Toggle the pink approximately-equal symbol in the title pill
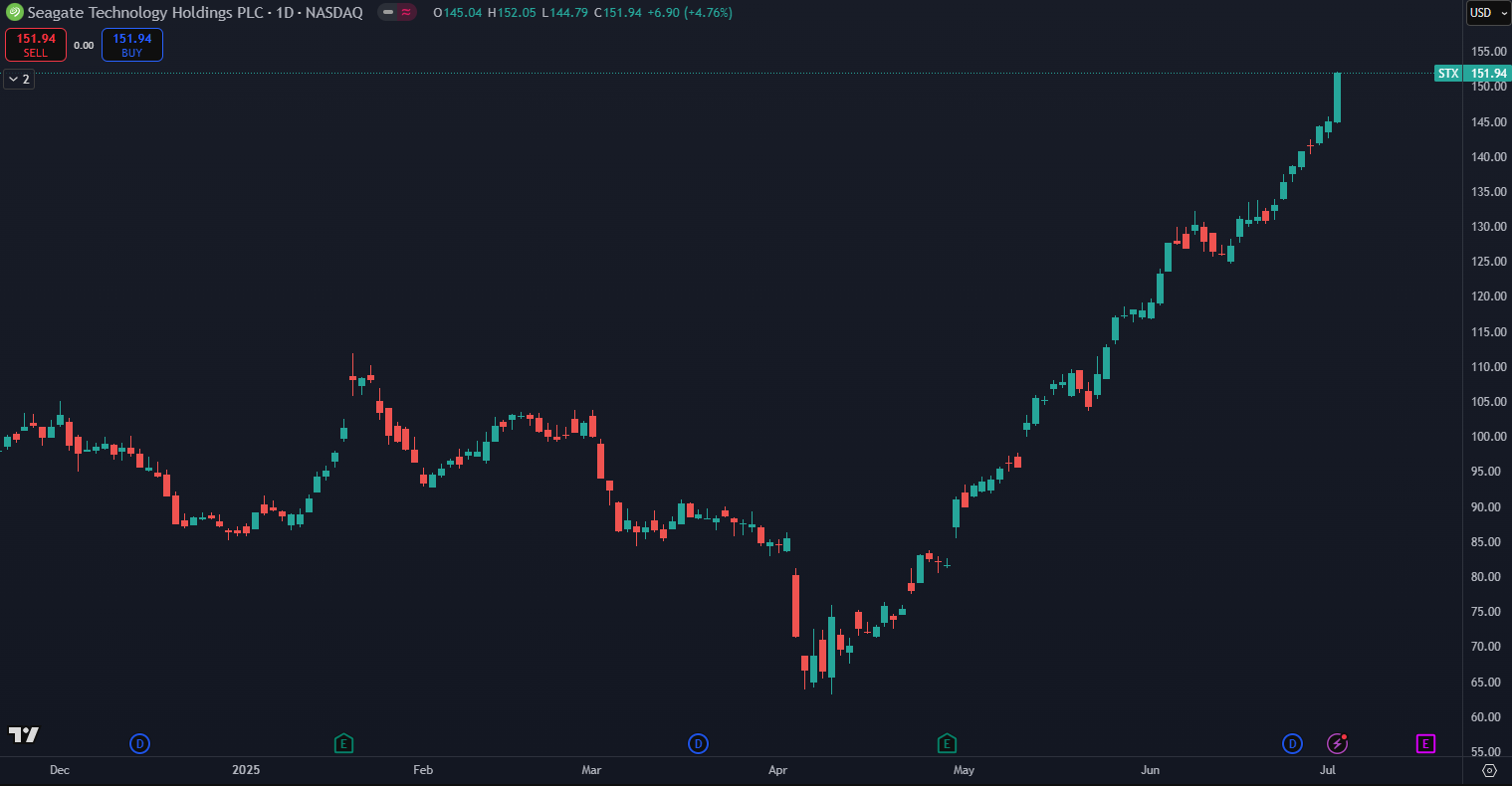The width and height of the screenshot is (1512, 786). 406,13
